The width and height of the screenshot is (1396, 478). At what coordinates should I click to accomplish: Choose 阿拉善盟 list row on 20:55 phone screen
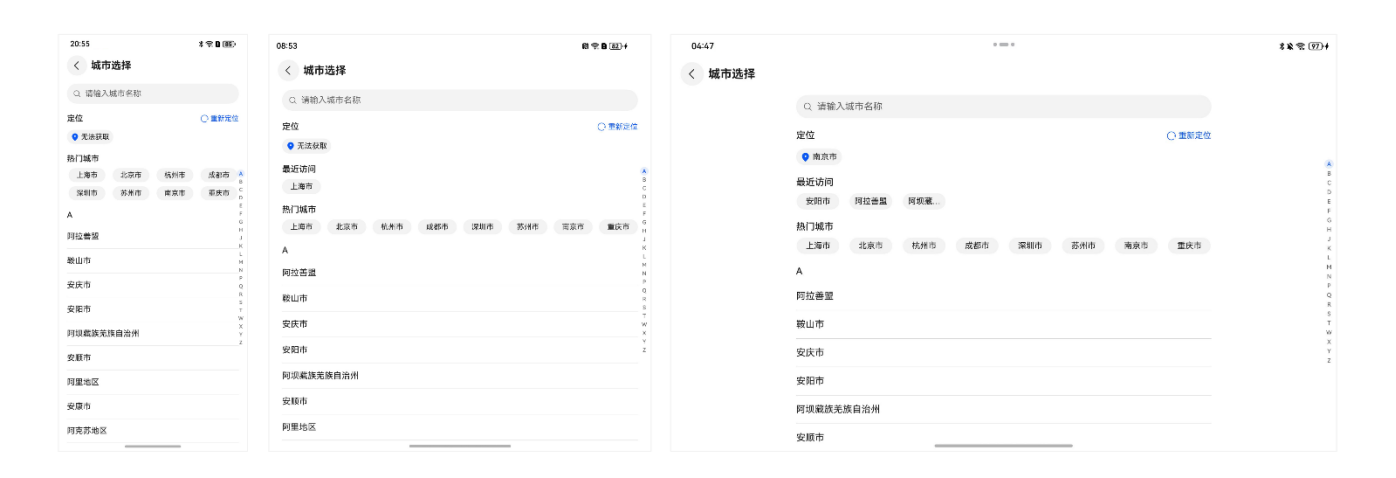tap(153, 236)
